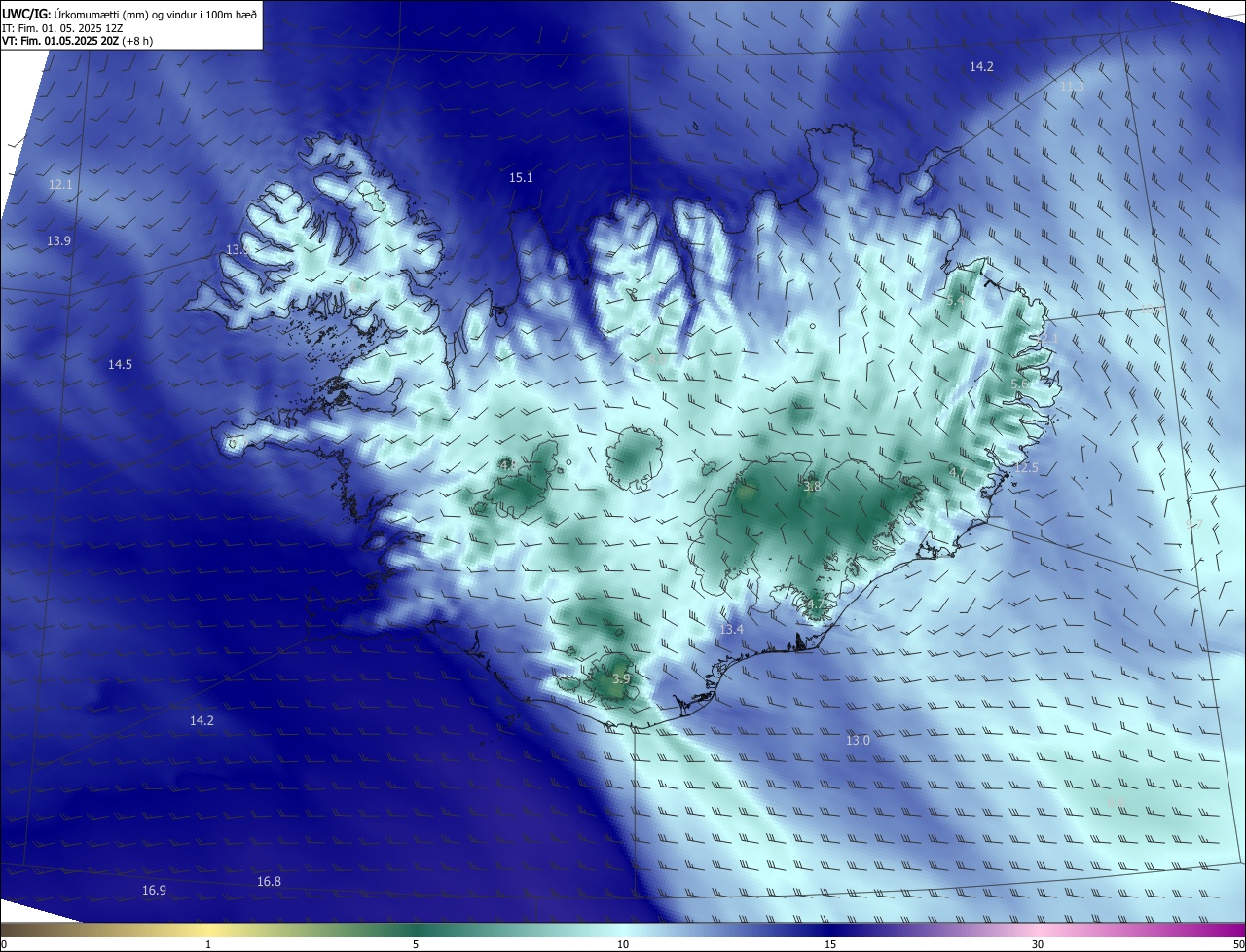
Task: Click the valid time line 'VT: Fim. 01.05.2025 20Z (+8 h)'
Action: [77, 41]
